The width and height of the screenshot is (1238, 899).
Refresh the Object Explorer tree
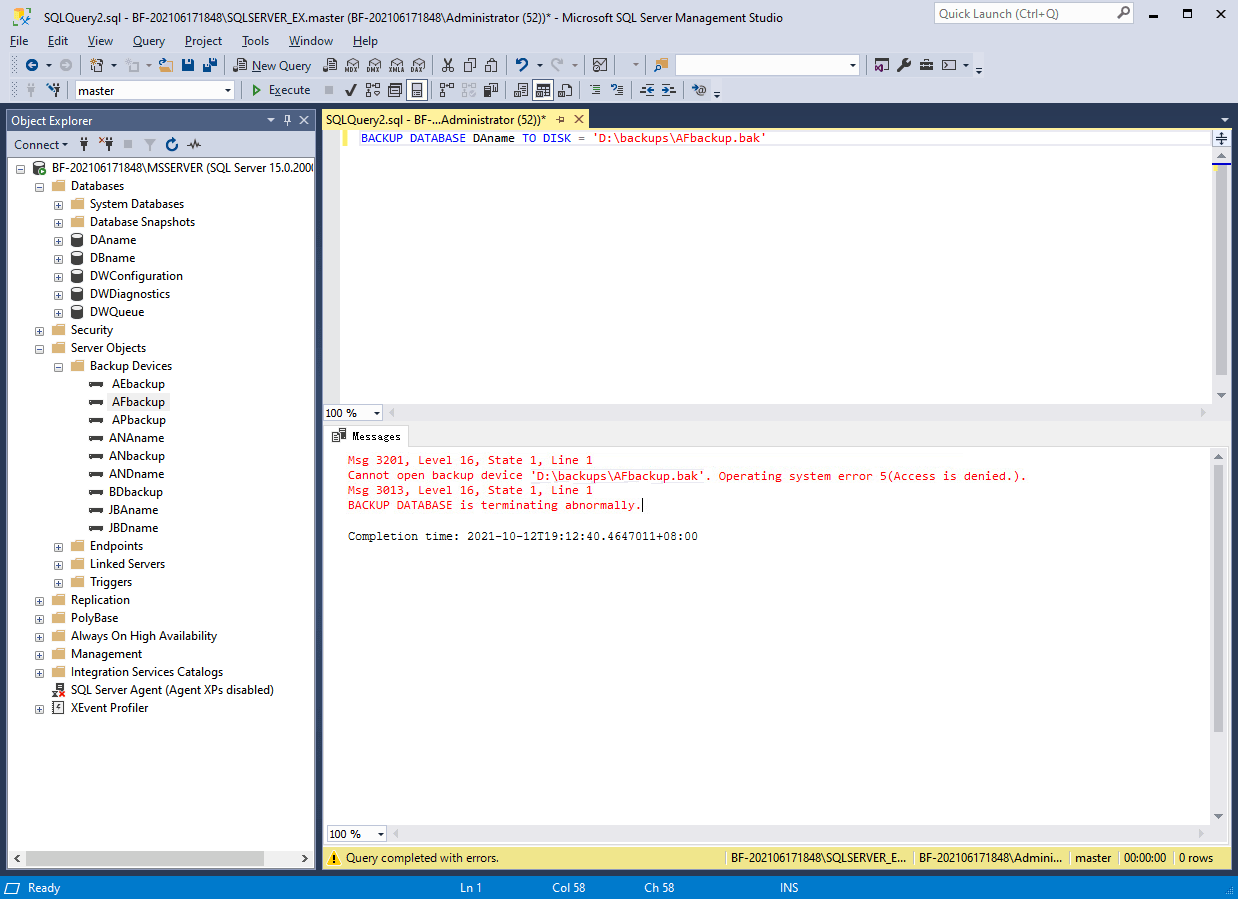coord(172,145)
